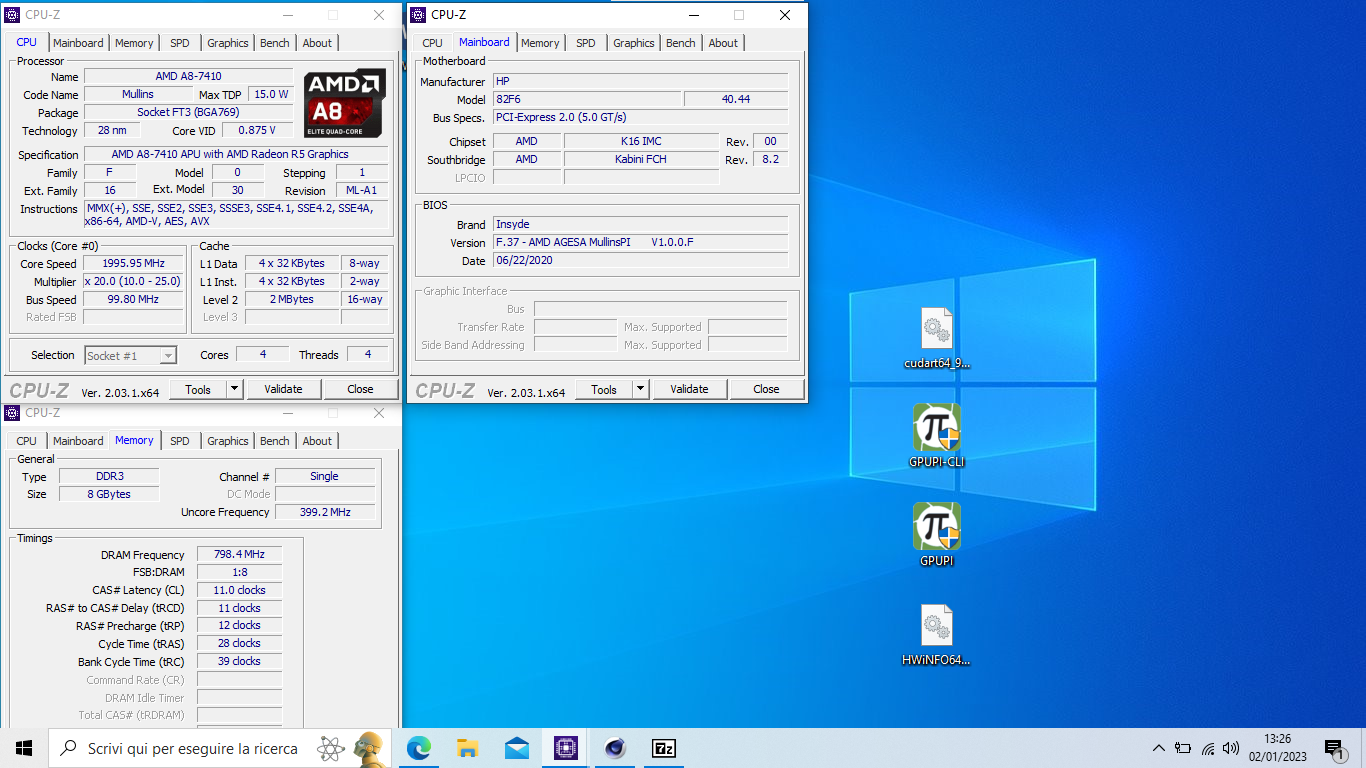This screenshot has height=768, width=1366.
Task: Open Mainboard tab in Memory window
Action: tap(78, 441)
